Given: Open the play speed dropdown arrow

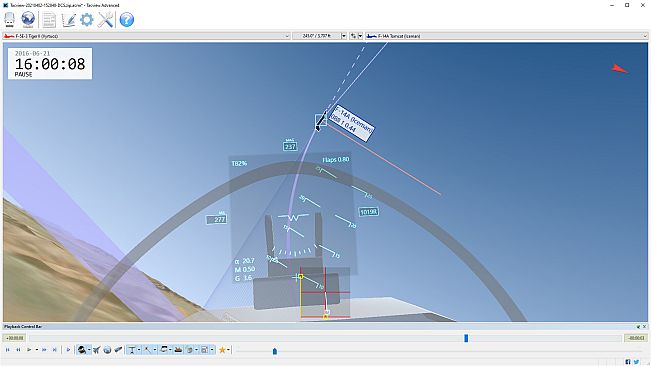Looking at the screenshot, I should pos(37,350).
